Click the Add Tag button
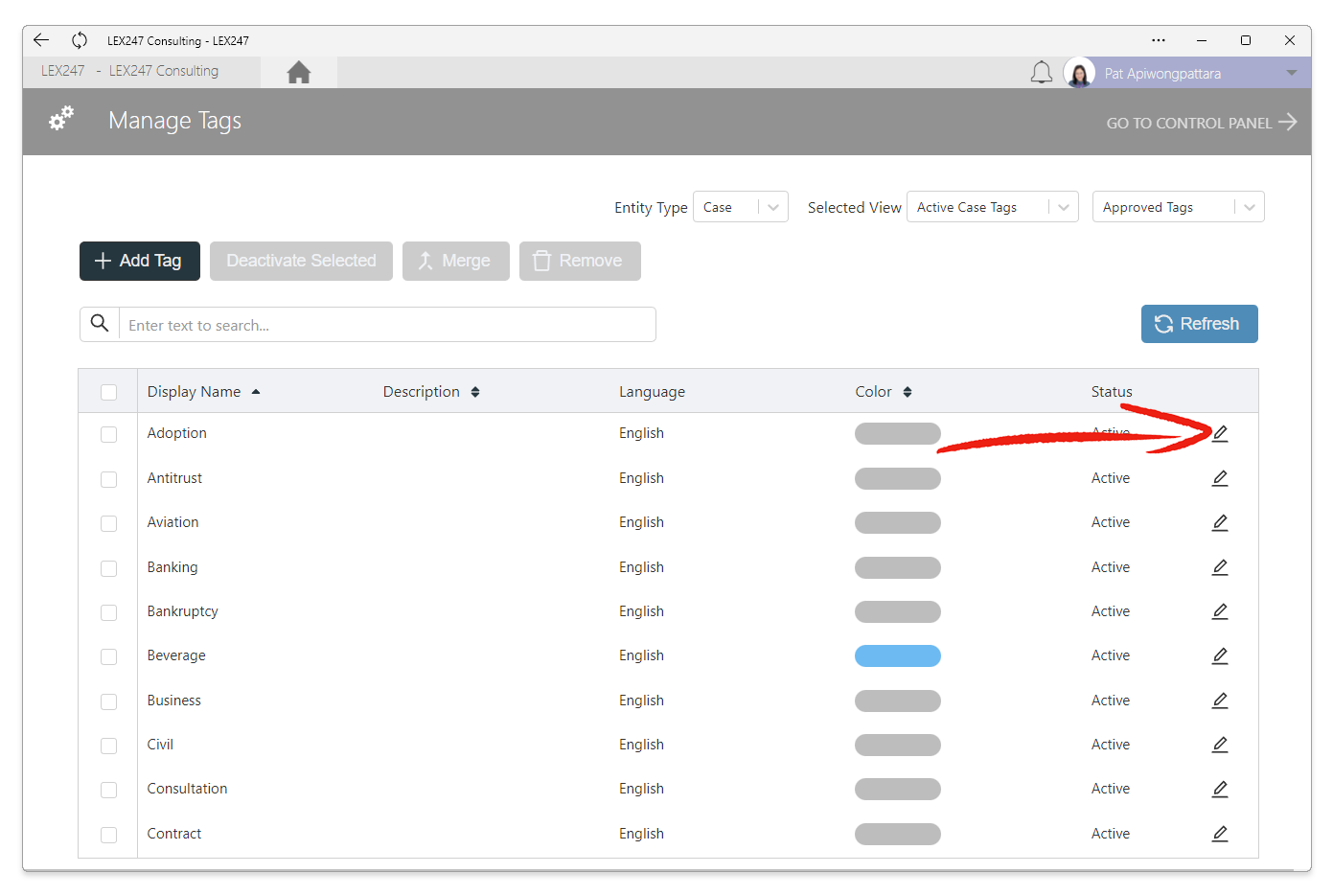Viewport: 1333px width, 896px height. point(140,261)
